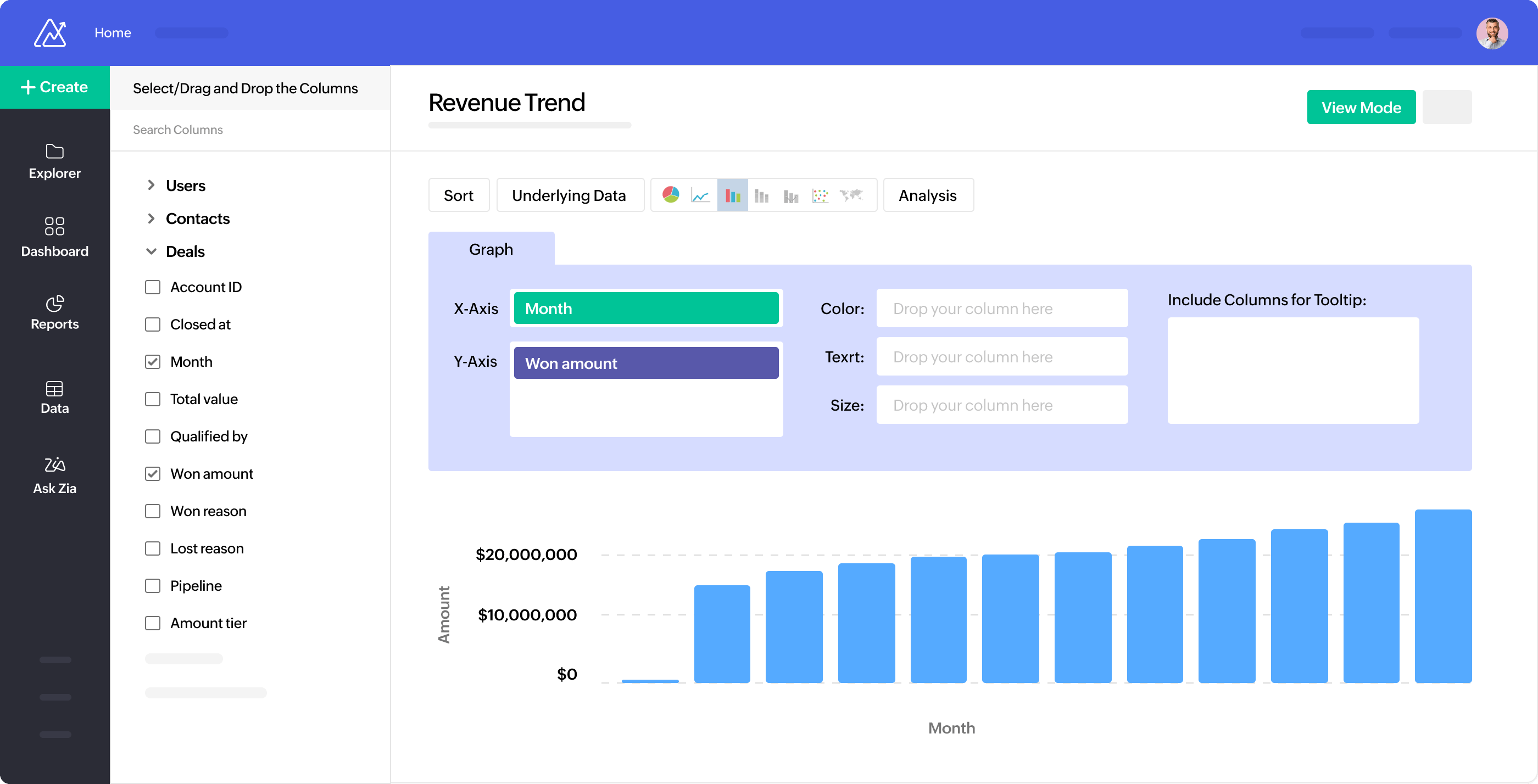This screenshot has width=1538, height=784.
Task: Enable the Pipeline column checkbox
Action: point(153,586)
